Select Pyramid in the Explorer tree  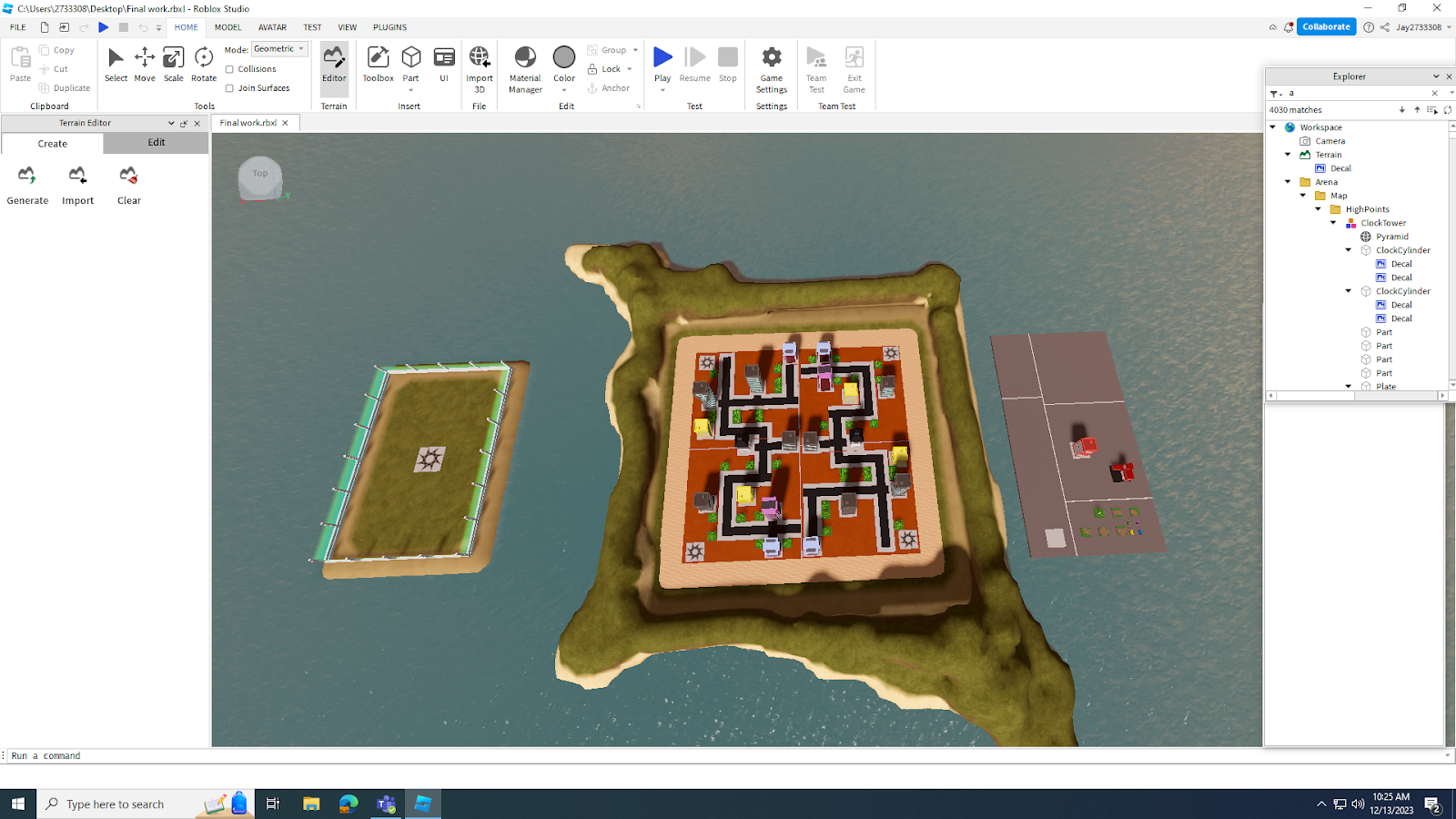point(1391,237)
